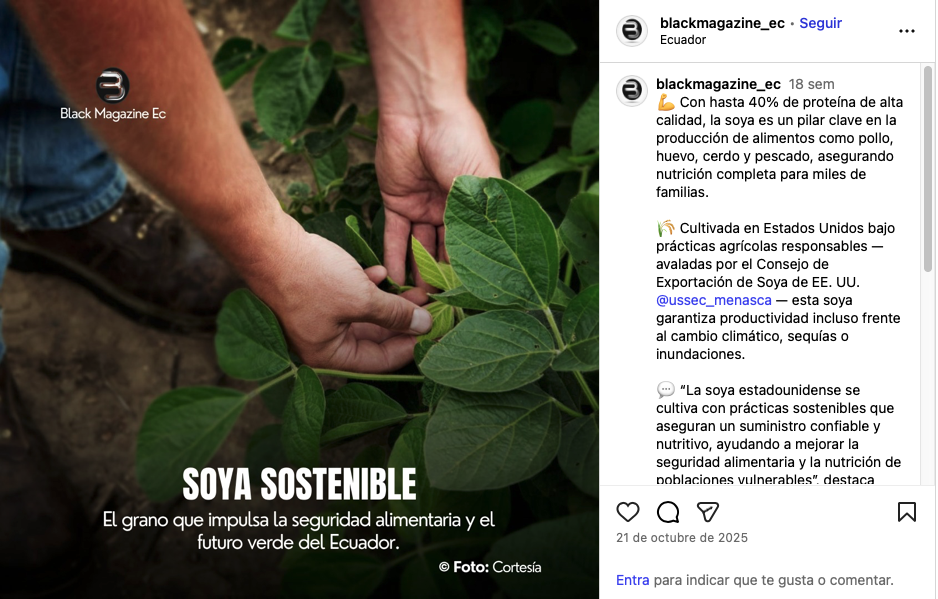The width and height of the screenshot is (938, 599).
Task: Click the caption scrollbar thumb
Action: click(927, 169)
